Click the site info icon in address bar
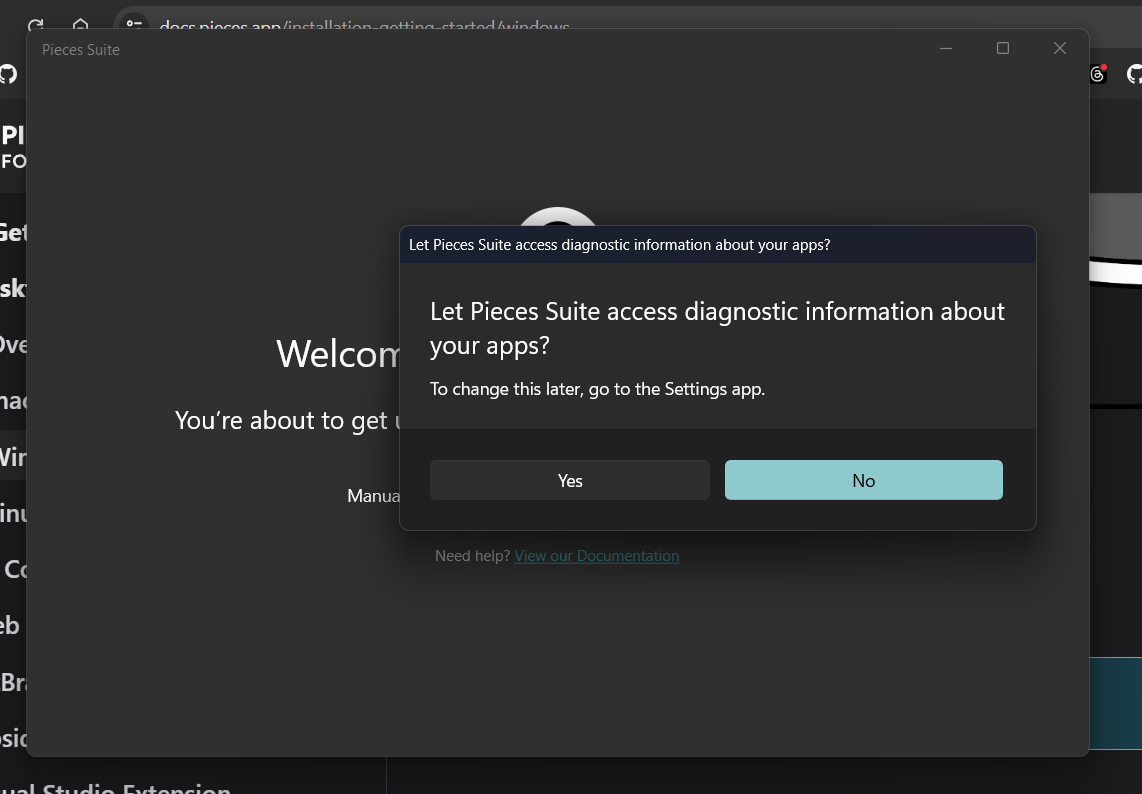This screenshot has width=1142, height=794. [134, 25]
